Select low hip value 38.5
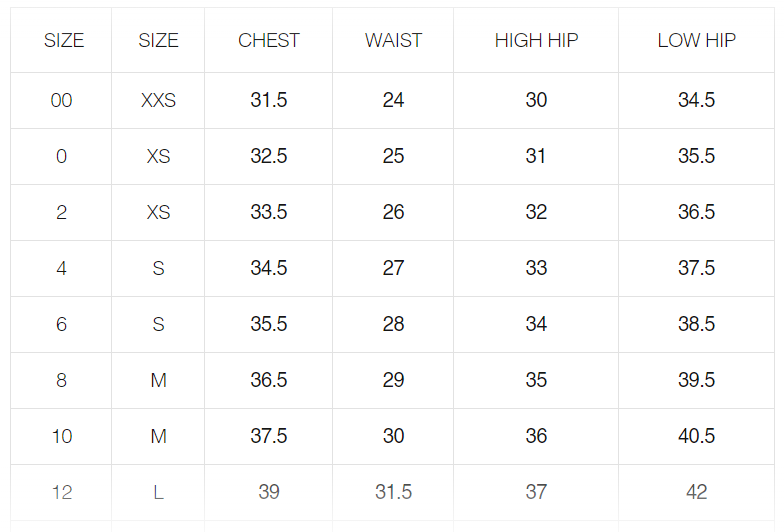Viewport: 784px width, 532px height. tap(696, 325)
